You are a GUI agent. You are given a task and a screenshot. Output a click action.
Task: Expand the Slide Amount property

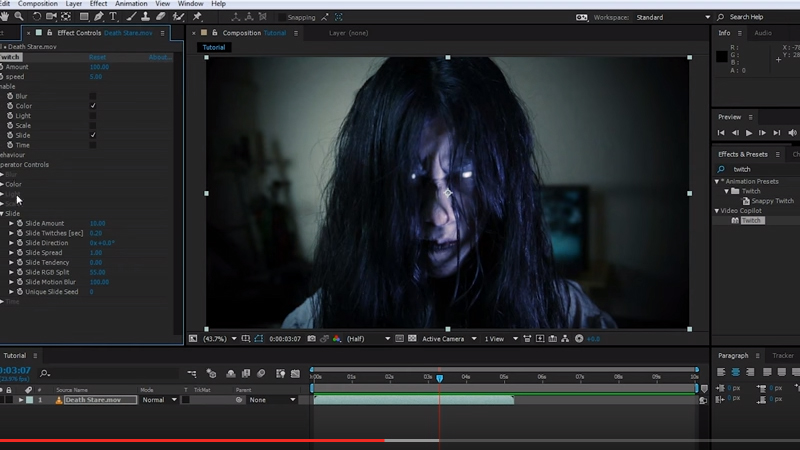[12, 223]
